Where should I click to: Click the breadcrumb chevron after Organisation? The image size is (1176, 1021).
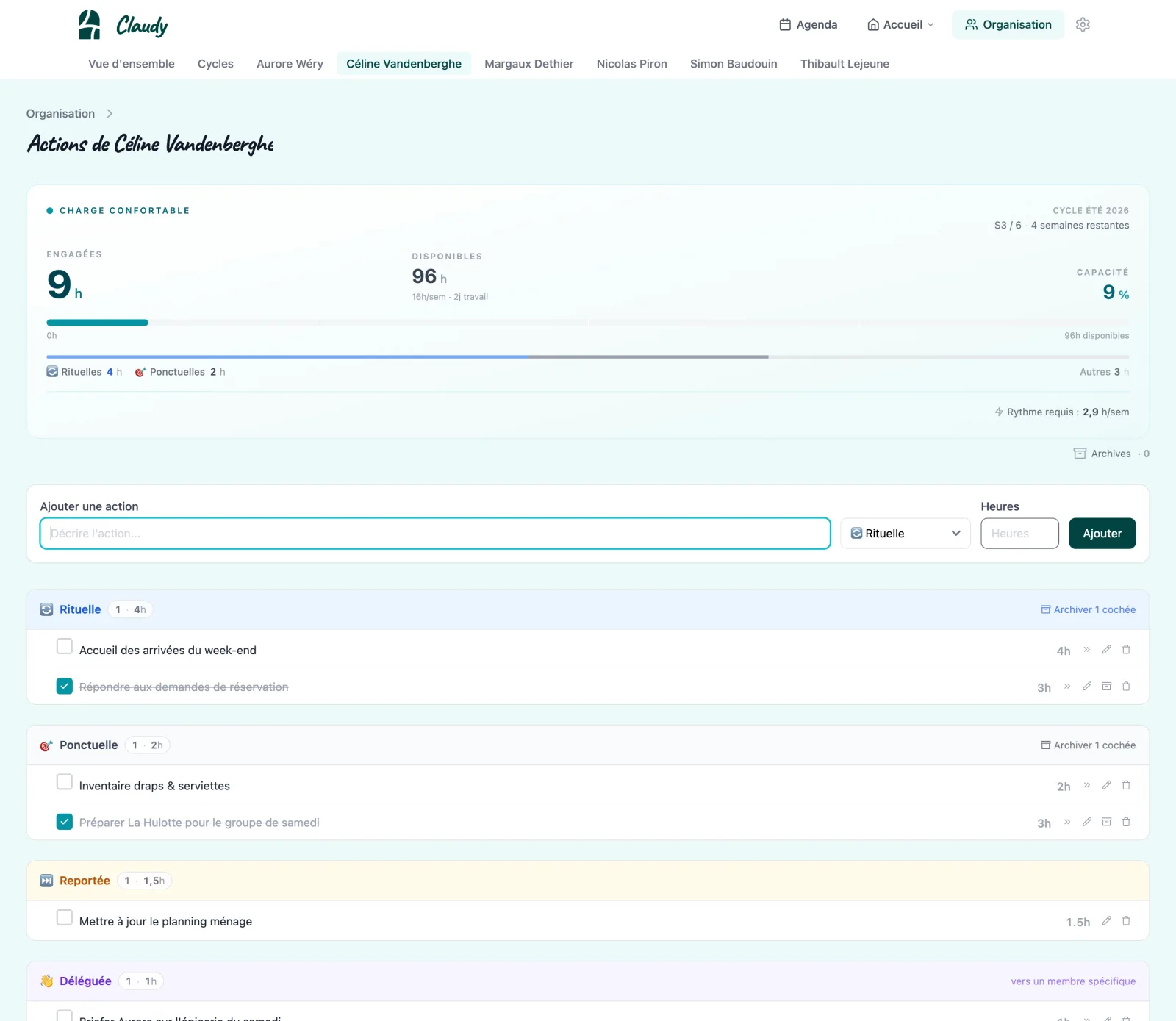(110, 114)
